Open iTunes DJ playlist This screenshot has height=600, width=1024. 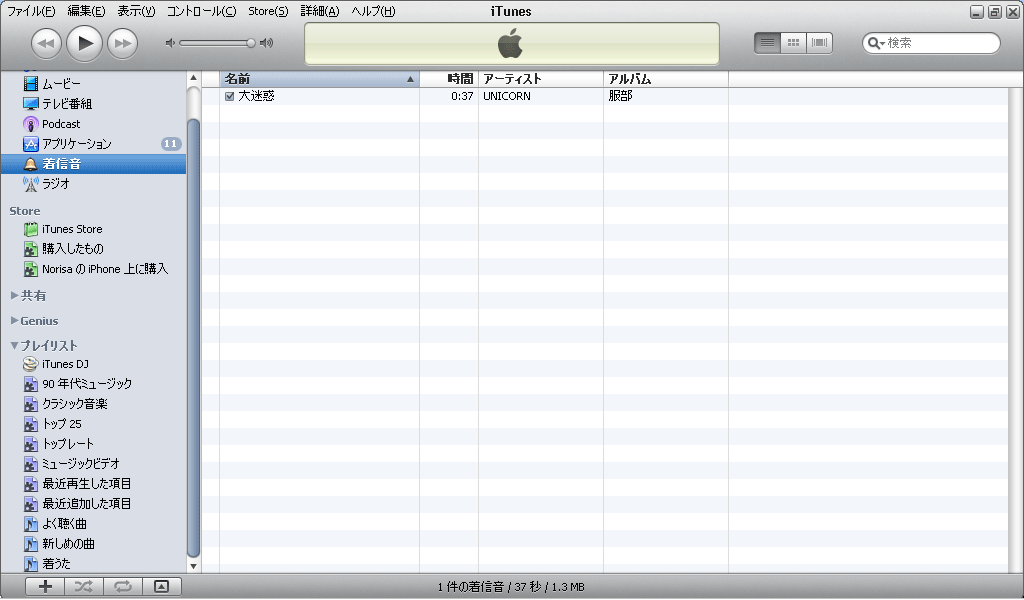click(93, 364)
